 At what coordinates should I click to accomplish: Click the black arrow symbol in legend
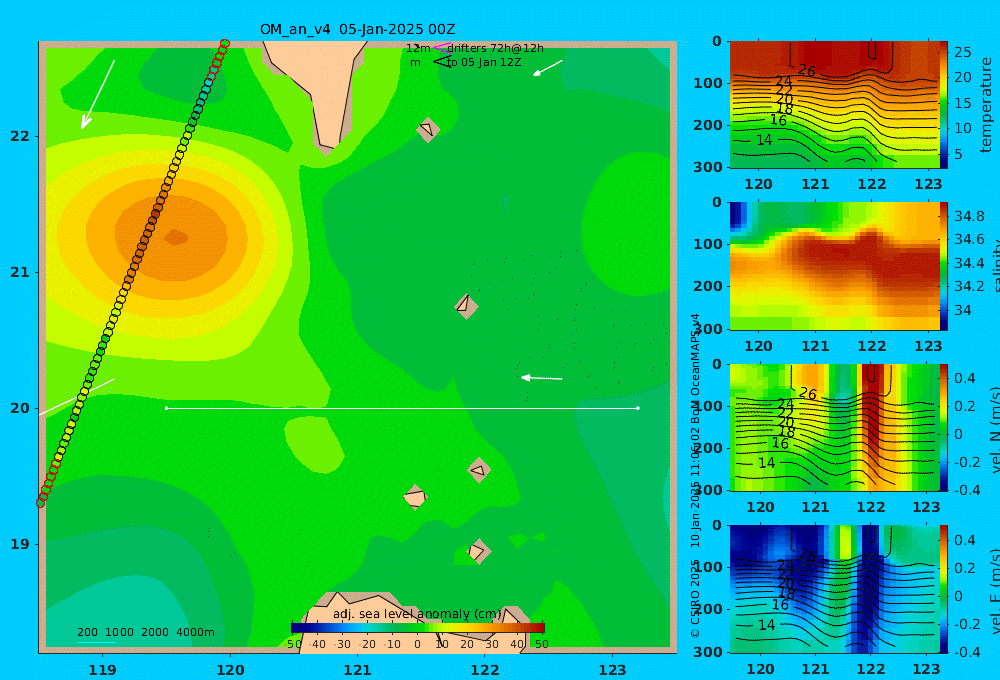tap(442, 62)
